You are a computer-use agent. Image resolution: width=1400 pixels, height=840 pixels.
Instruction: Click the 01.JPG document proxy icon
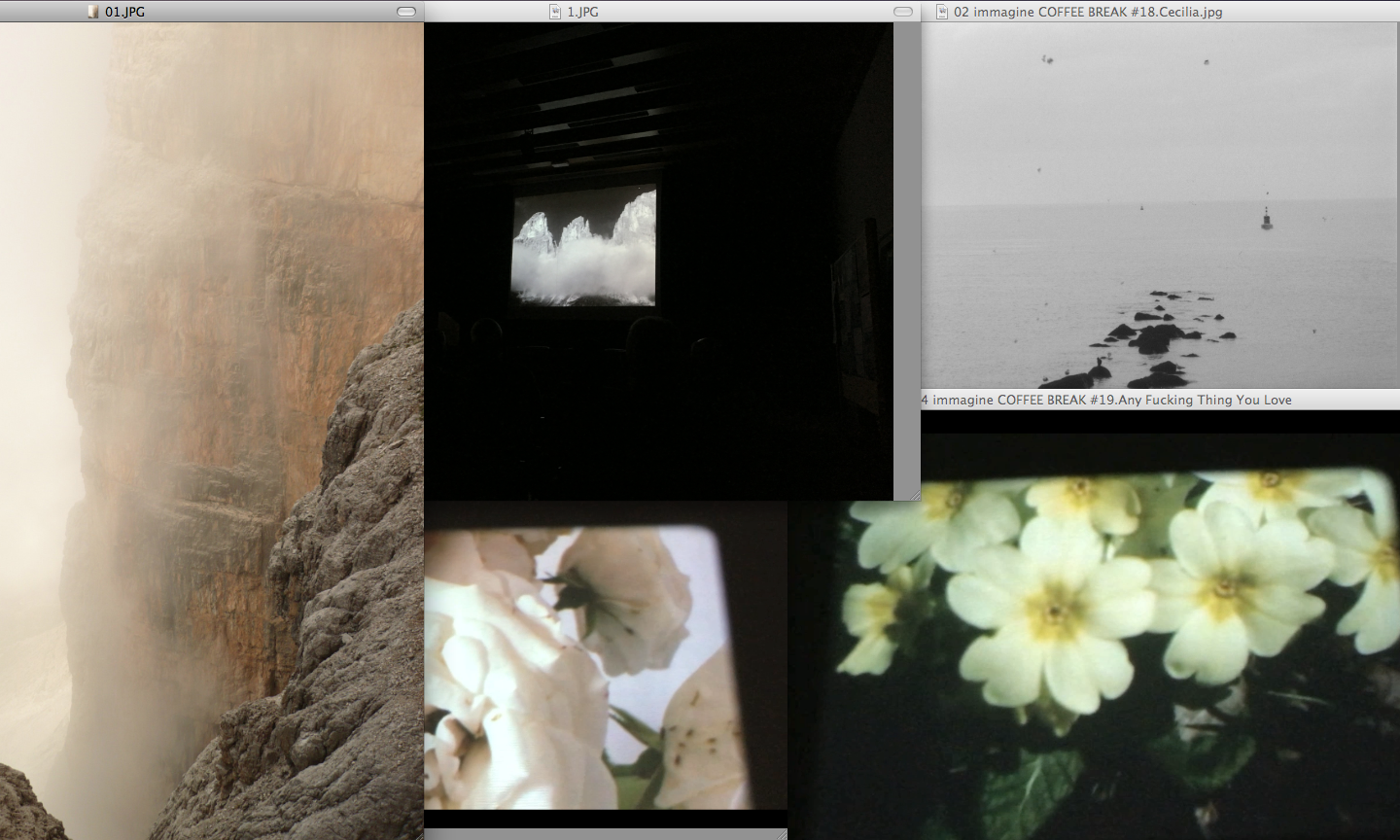(x=93, y=12)
